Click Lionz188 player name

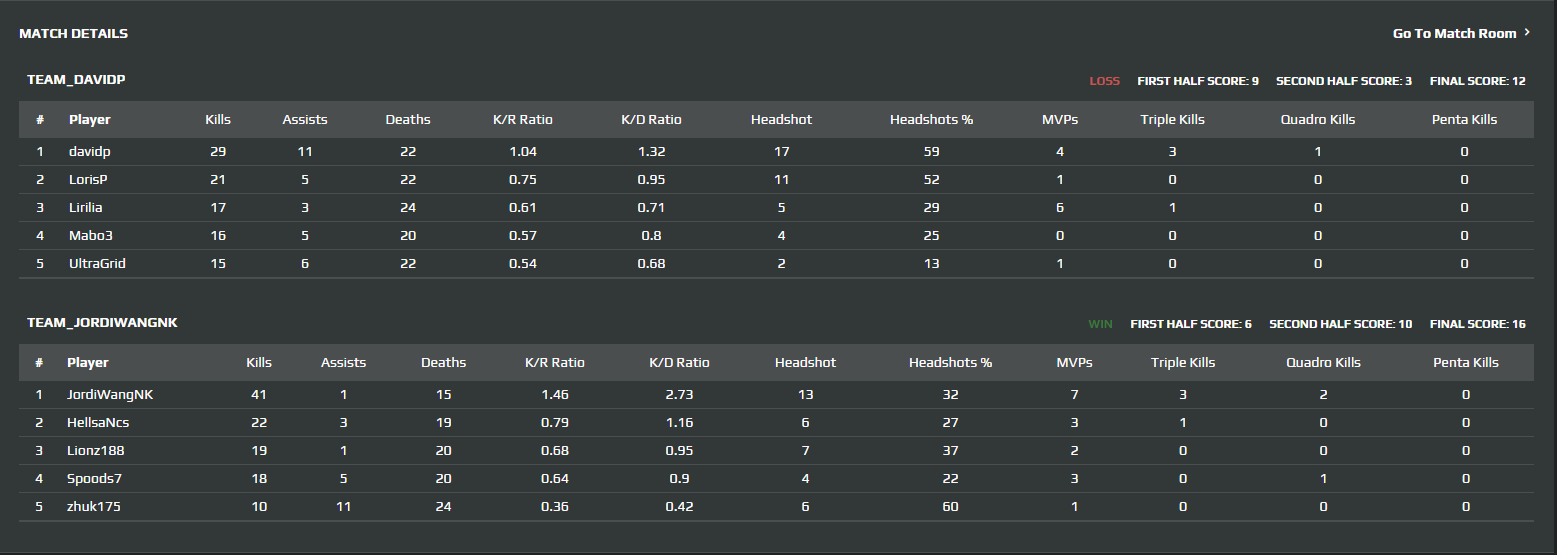click(x=96, y=451)
